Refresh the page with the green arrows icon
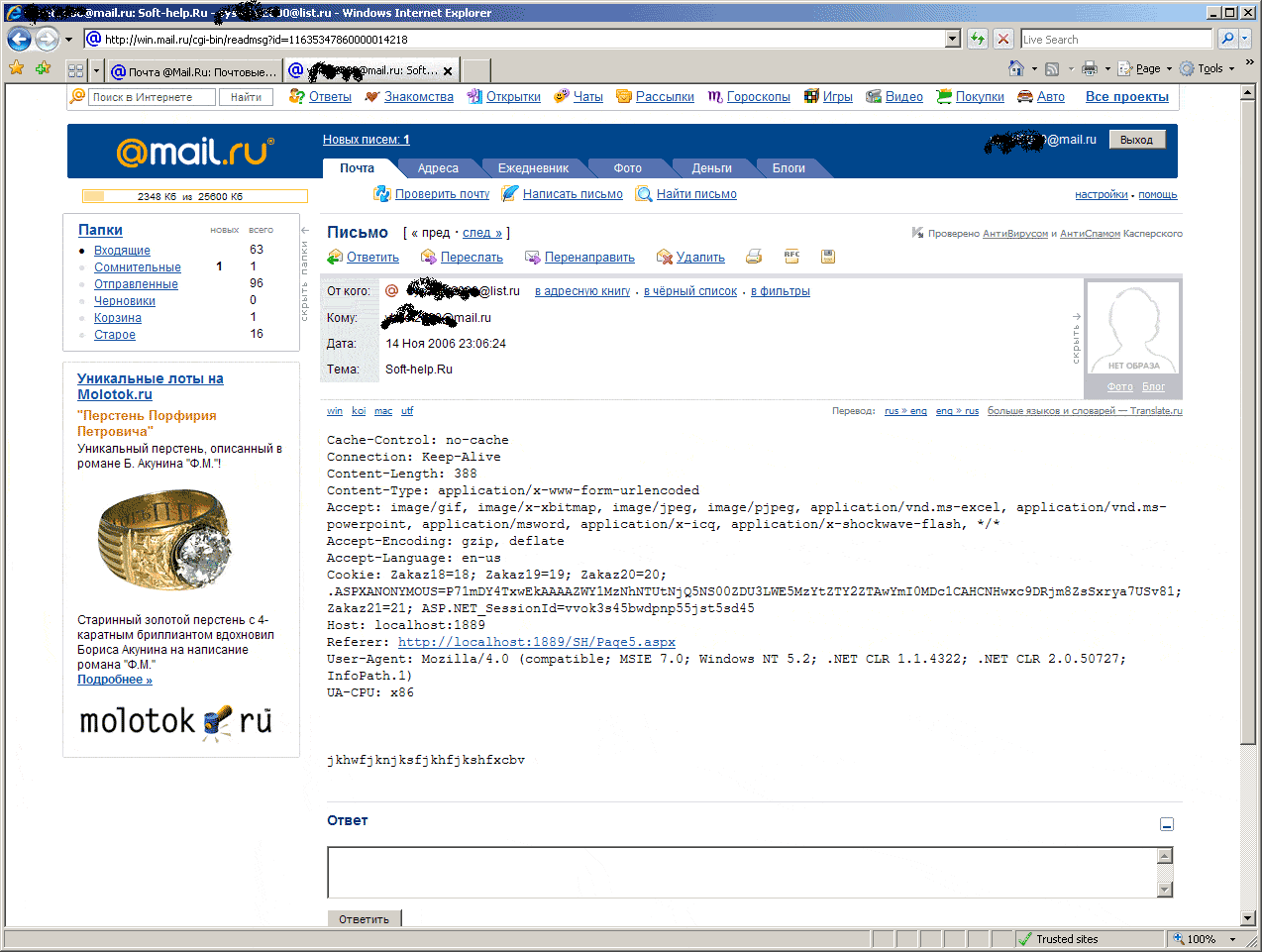This screenshot has height=952, width=1262. pyautogui.click(x=978, y=39)
